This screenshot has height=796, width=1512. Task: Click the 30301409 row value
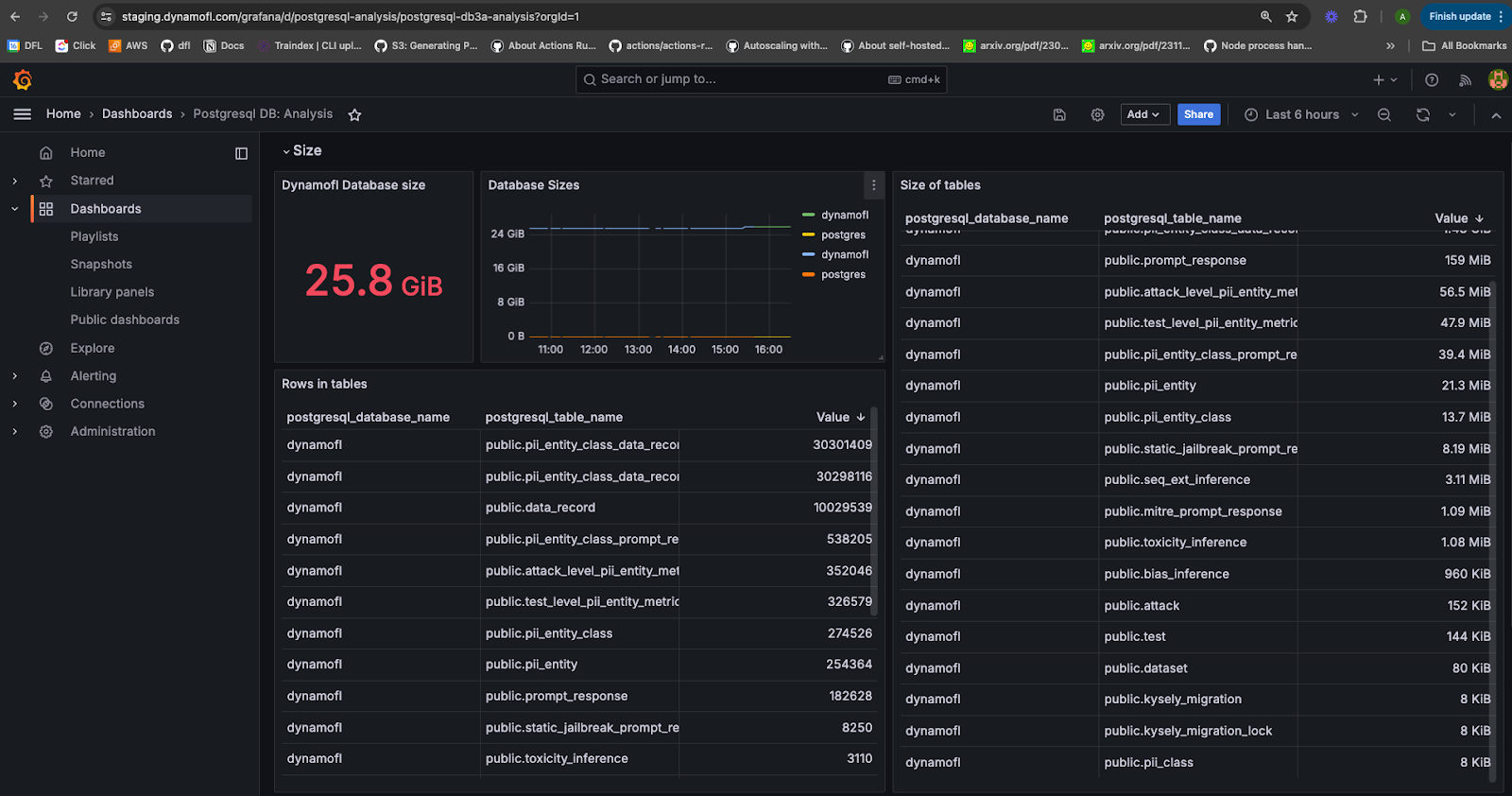click(x=842, y=444)
